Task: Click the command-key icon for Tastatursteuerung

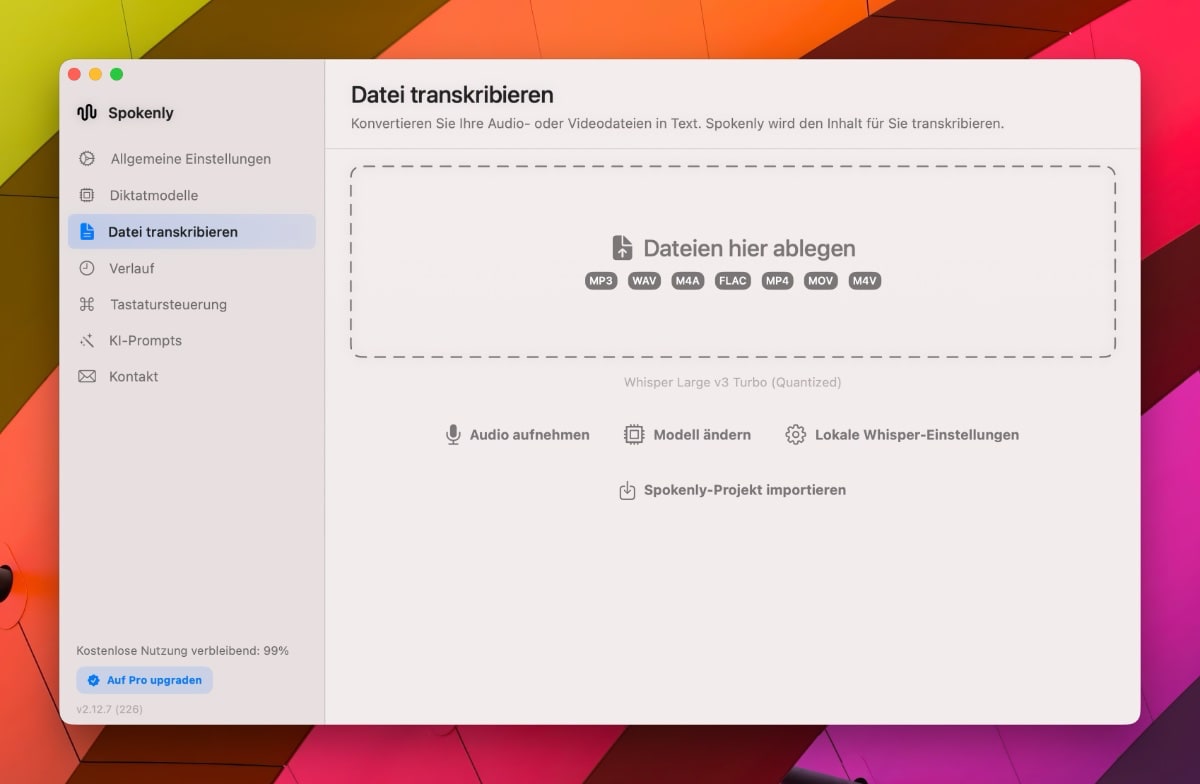Action: click(87, 304)
